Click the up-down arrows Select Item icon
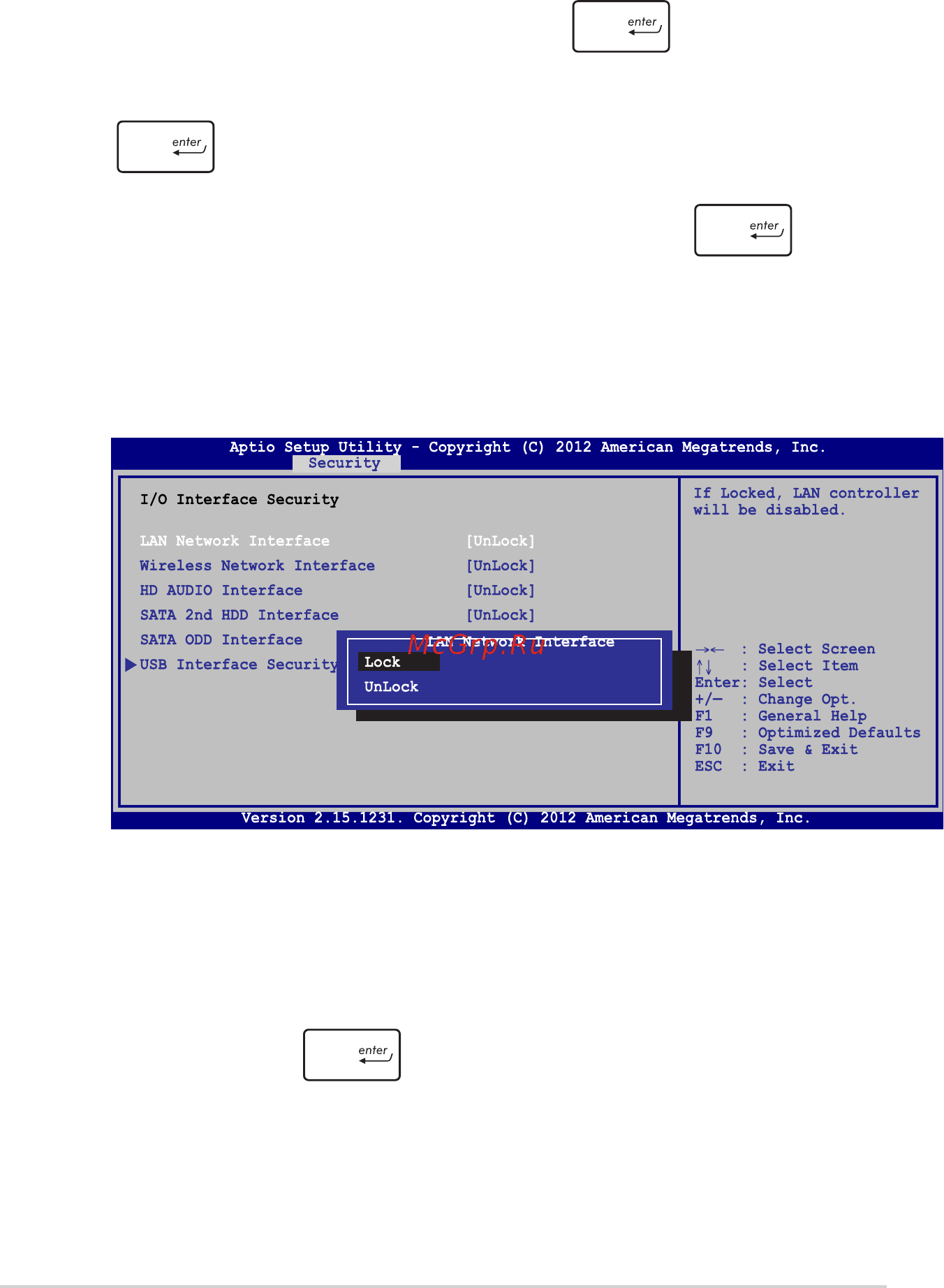Screen dimensions: 944x1288 704,666
